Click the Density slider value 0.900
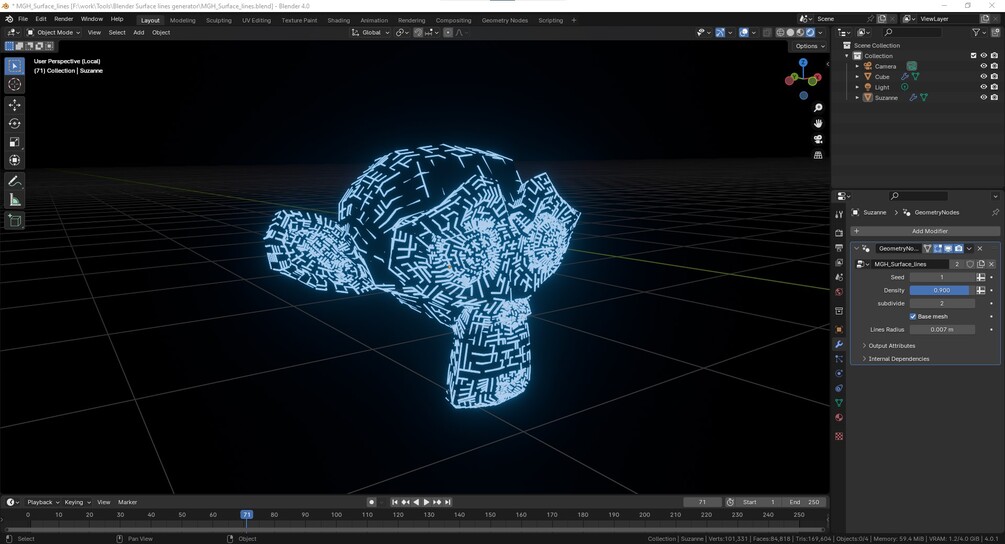 (942, 290)
